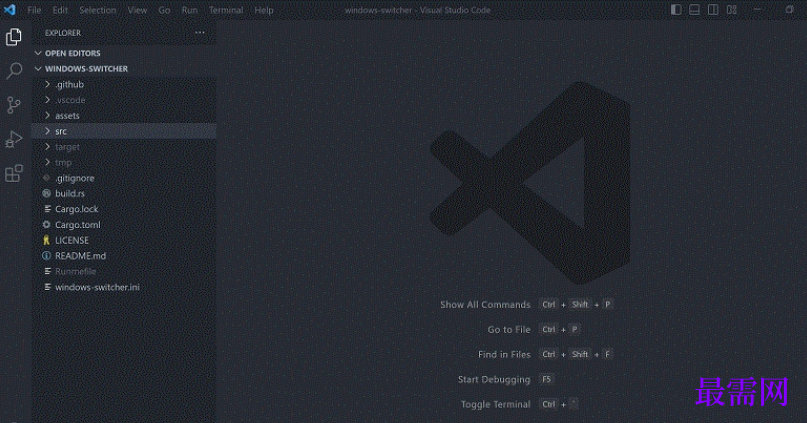Image resolution: width=807 pixels, height=423 pixels.
Task: Expand the .github folder
Action: [x=47, y=84]
